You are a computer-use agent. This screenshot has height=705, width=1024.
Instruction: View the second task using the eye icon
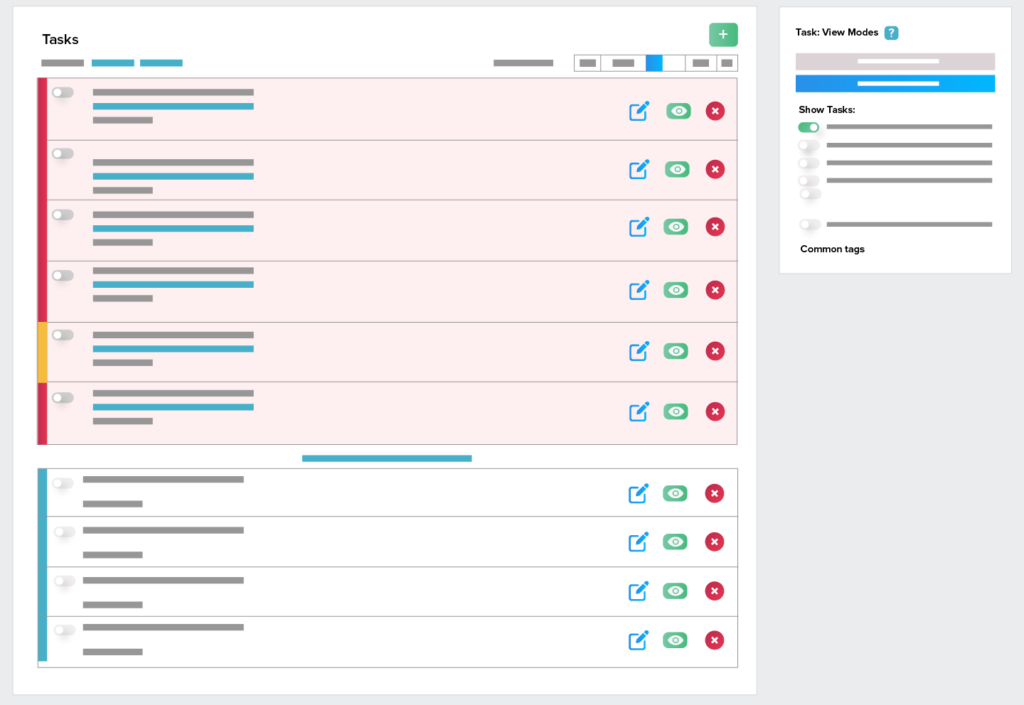pyautogui.click(x=677, y=169)
